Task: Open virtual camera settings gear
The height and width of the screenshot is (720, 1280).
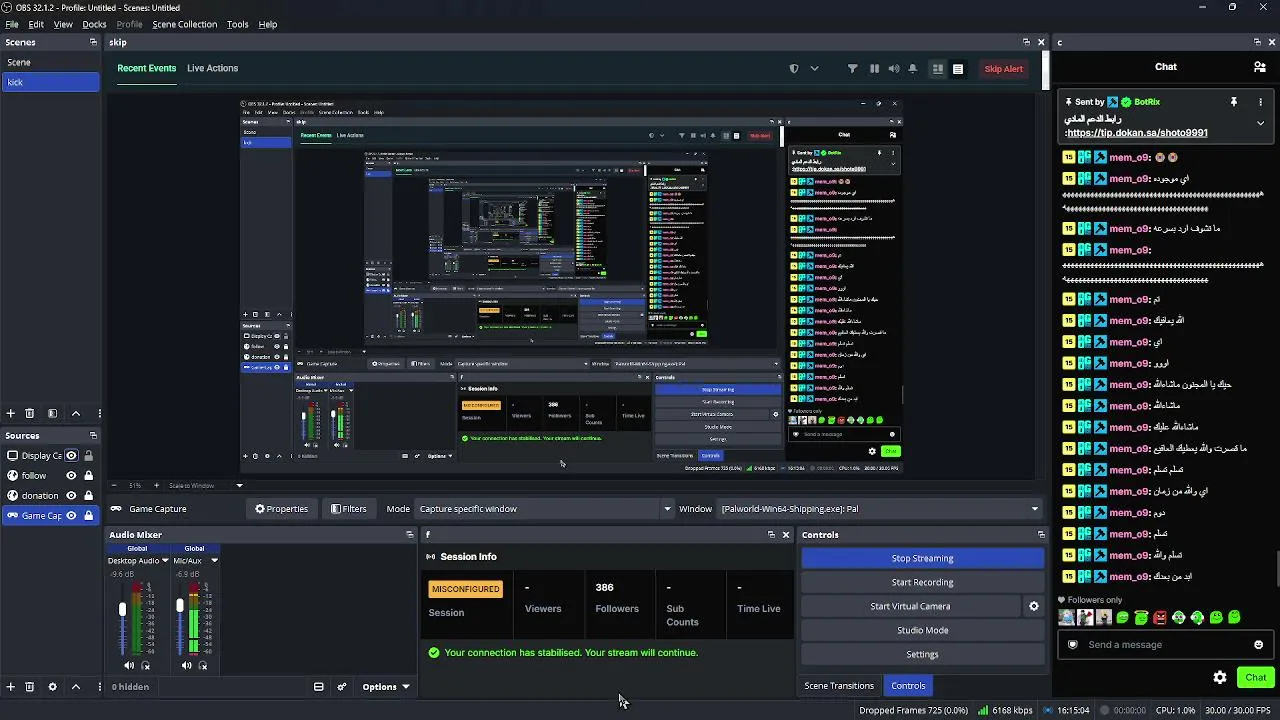Action: 1034,606
